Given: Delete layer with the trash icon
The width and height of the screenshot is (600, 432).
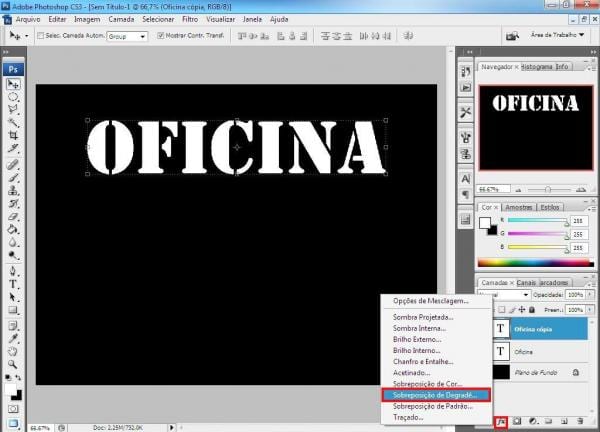Looking at the screenshot, I should (x=580, y=421).
